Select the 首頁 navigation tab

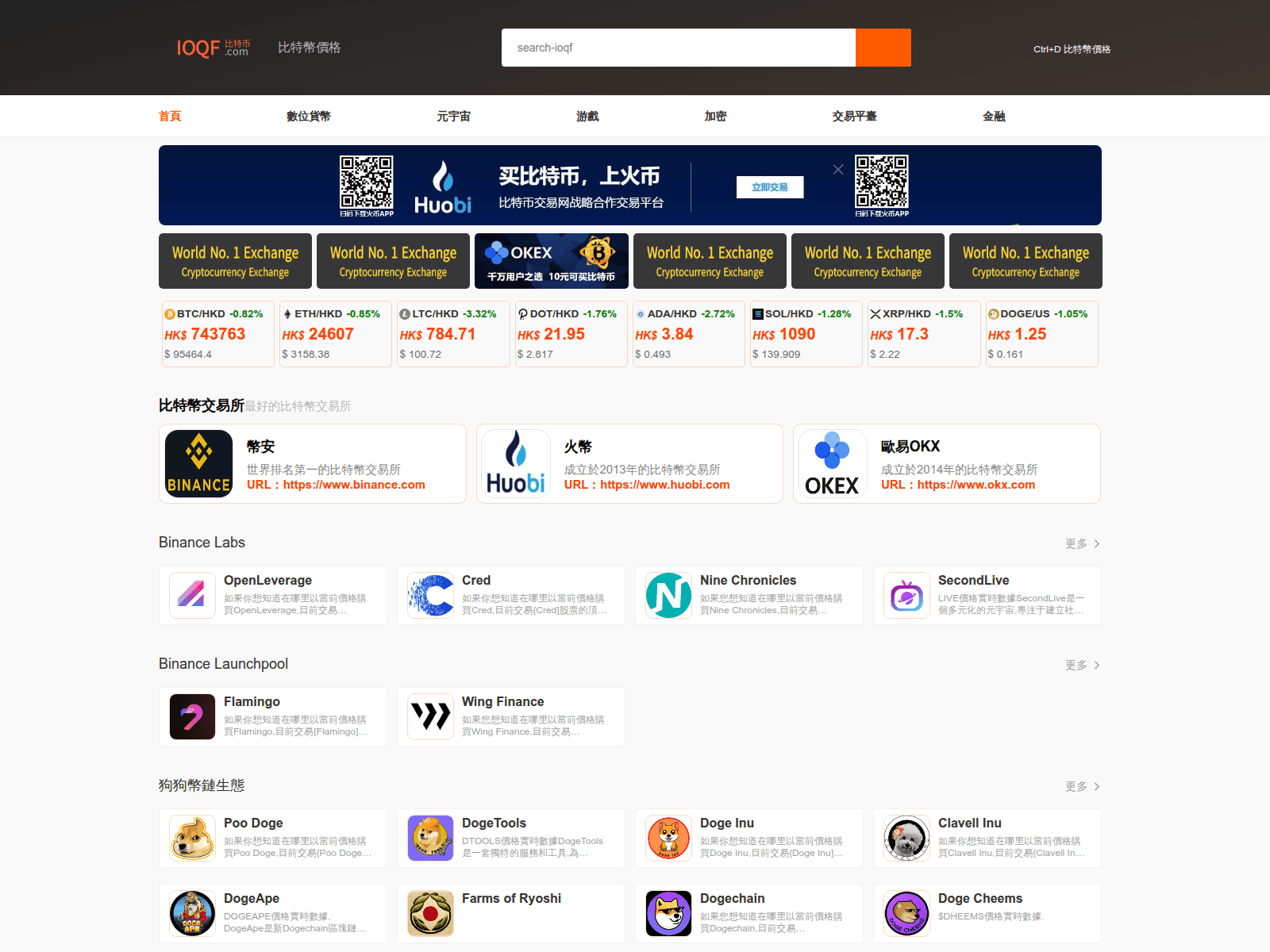(x=170, y=116)
